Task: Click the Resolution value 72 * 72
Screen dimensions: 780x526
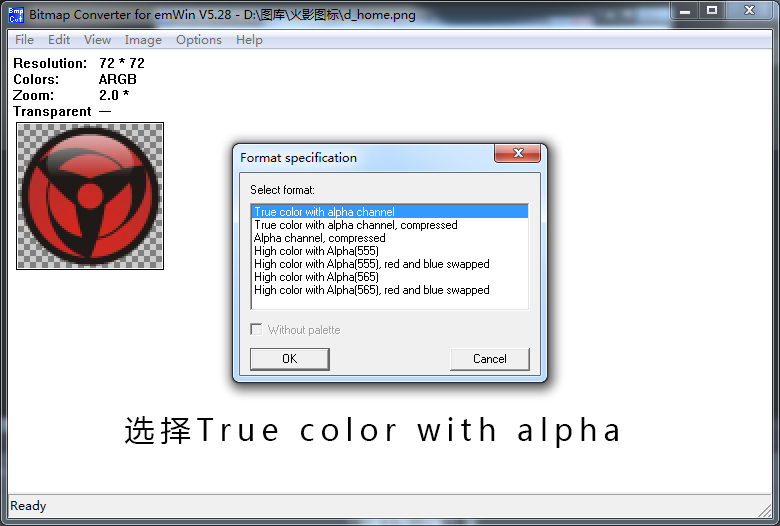Action: pyautogui.click(x=122, y=63)
